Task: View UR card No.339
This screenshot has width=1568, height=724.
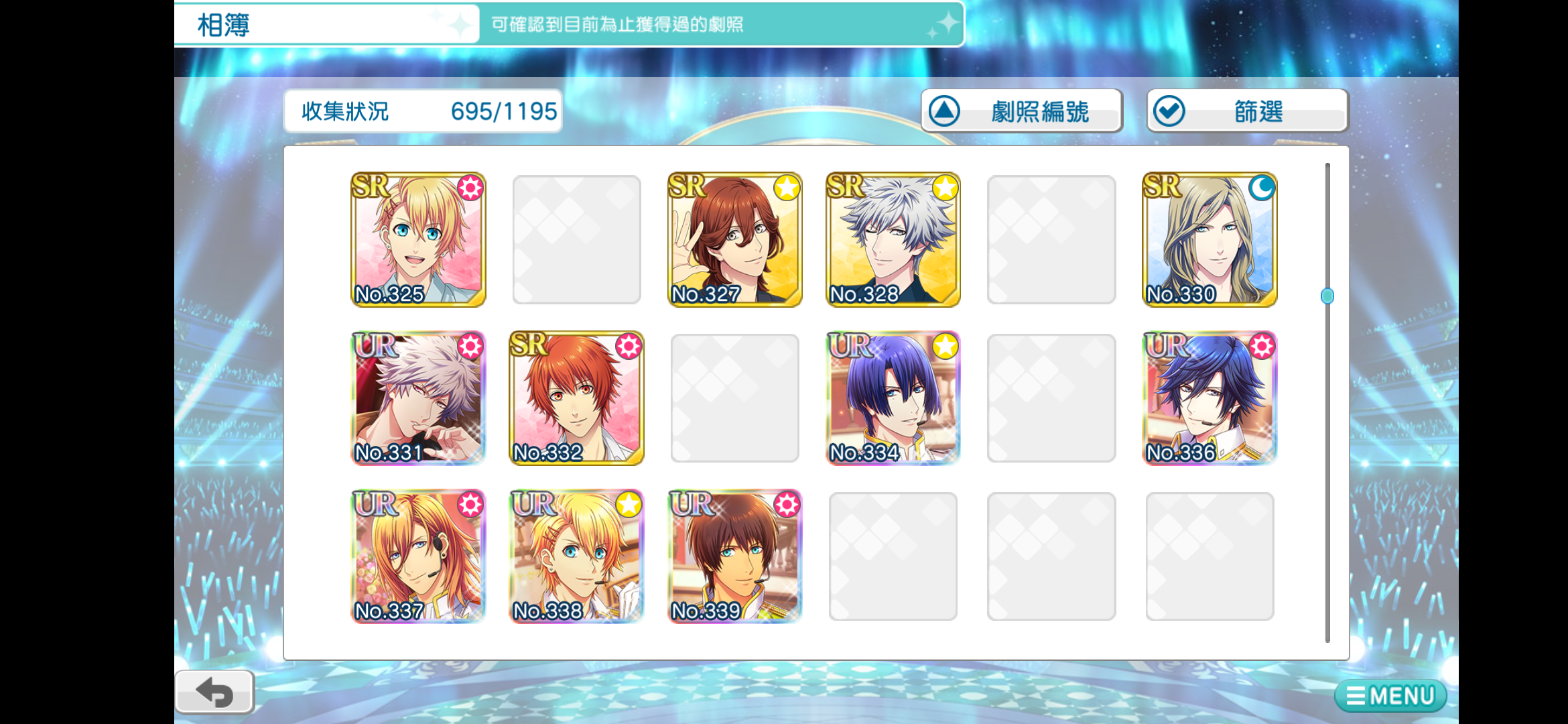Action: 735,556
